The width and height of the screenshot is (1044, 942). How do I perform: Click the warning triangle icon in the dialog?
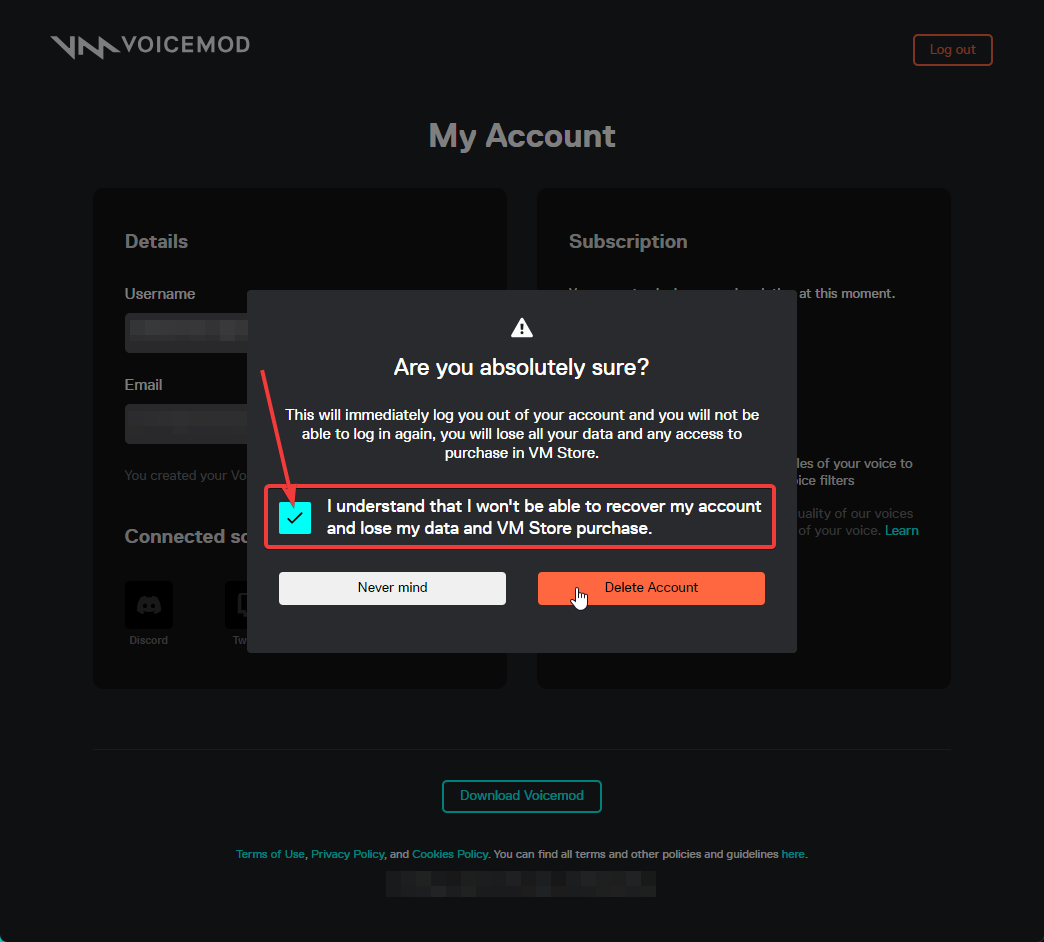[x=521, y=328]
